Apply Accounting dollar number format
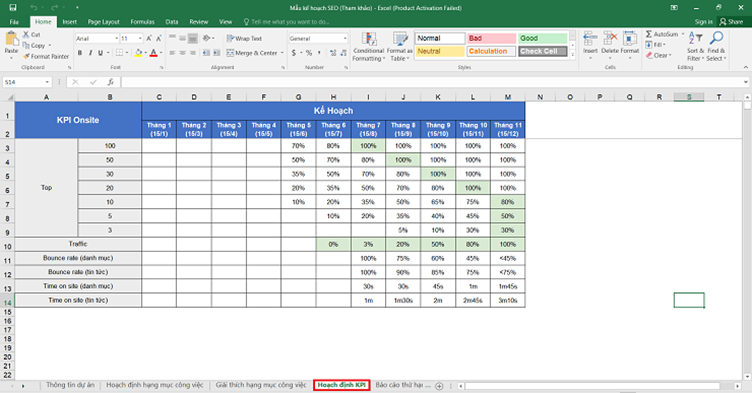Viewport: 752px width, 393px height. point(294,53)
